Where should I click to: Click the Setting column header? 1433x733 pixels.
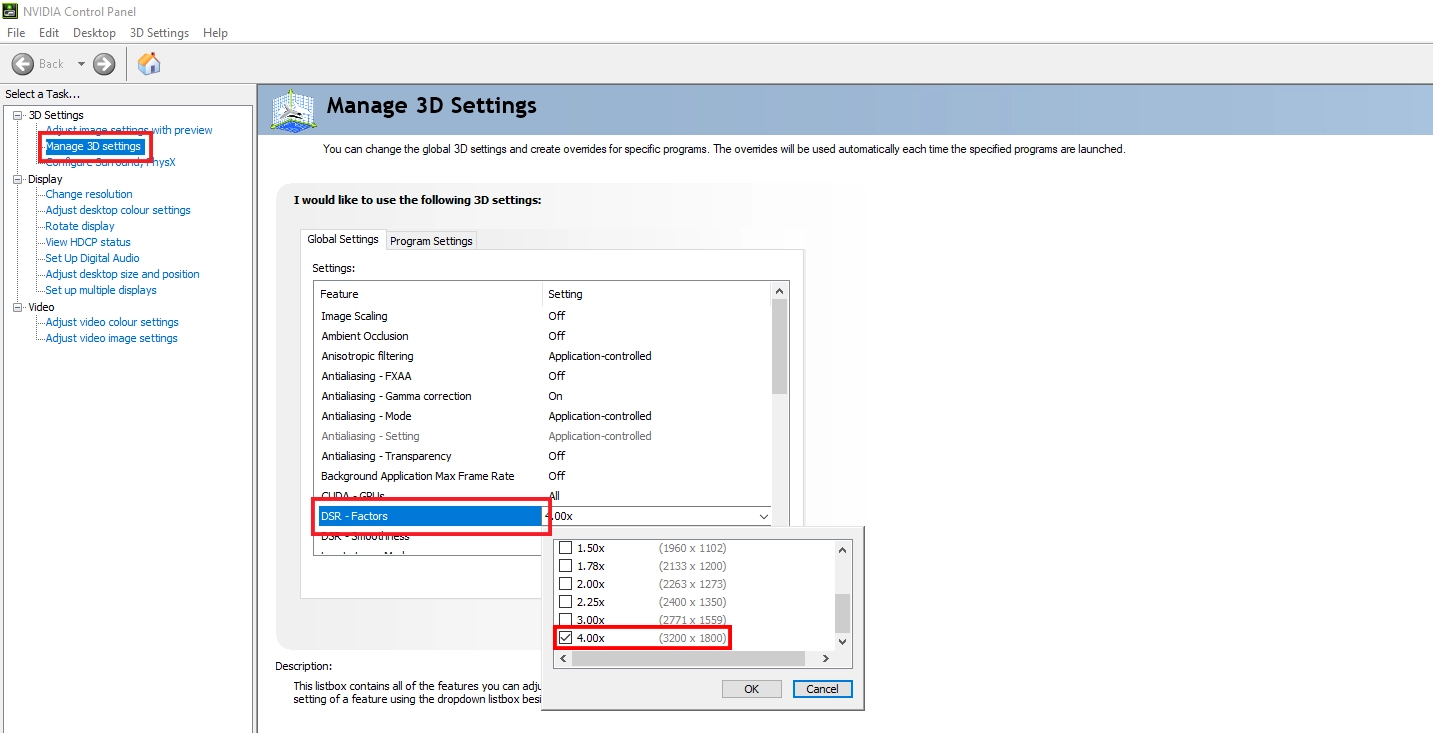click(657, 294)
